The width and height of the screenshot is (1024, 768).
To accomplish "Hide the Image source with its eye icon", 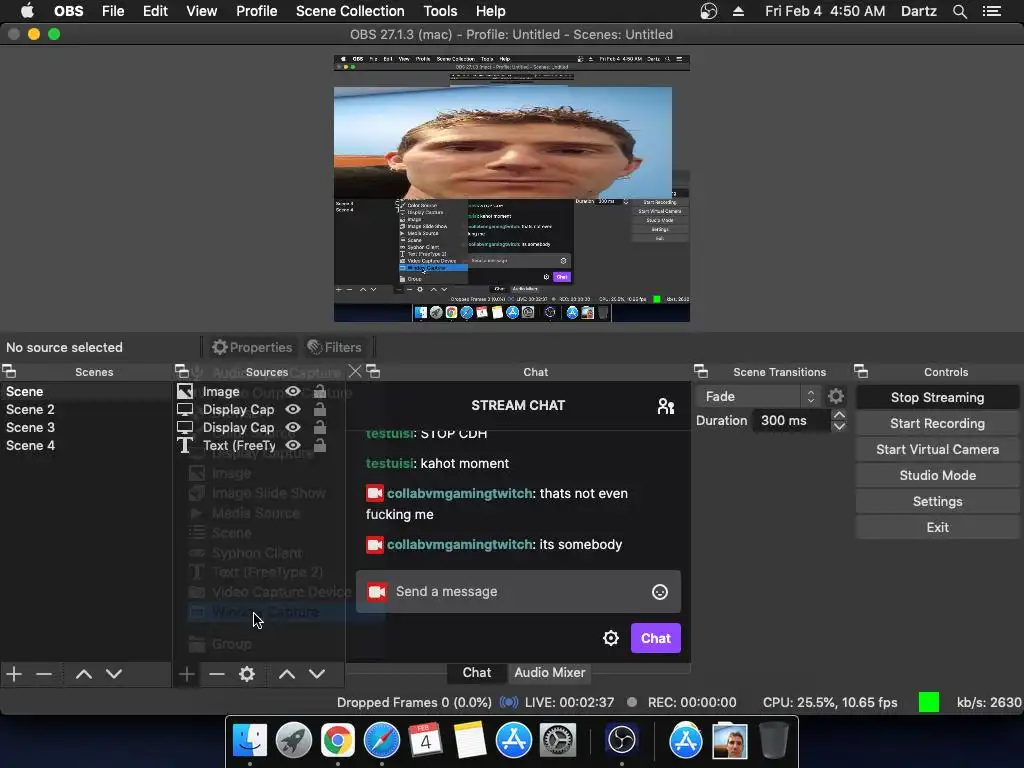I will pos(293,391).
